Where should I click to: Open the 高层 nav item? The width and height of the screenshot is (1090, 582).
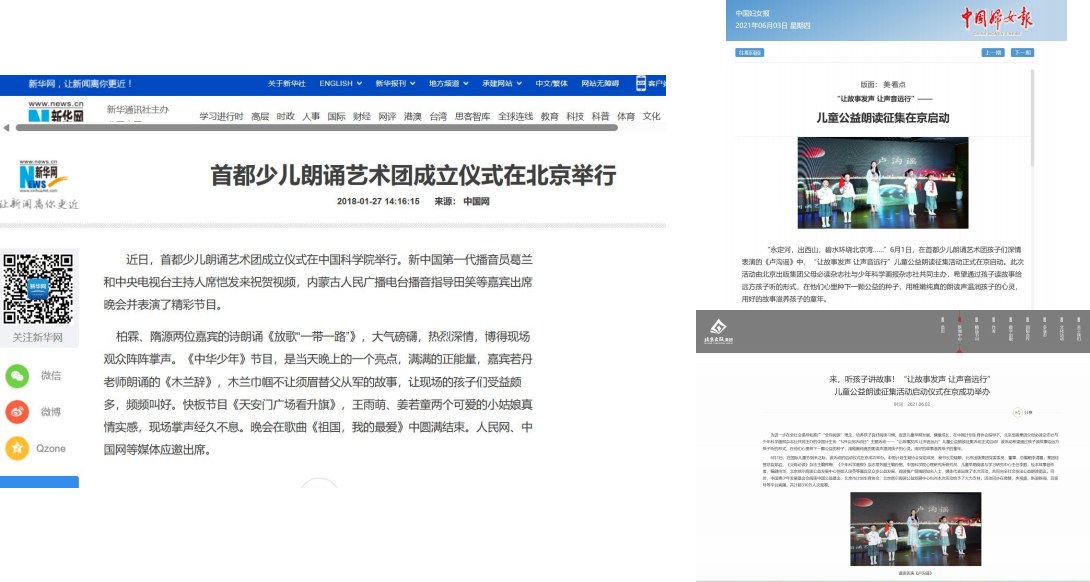(x=260, y=116)
